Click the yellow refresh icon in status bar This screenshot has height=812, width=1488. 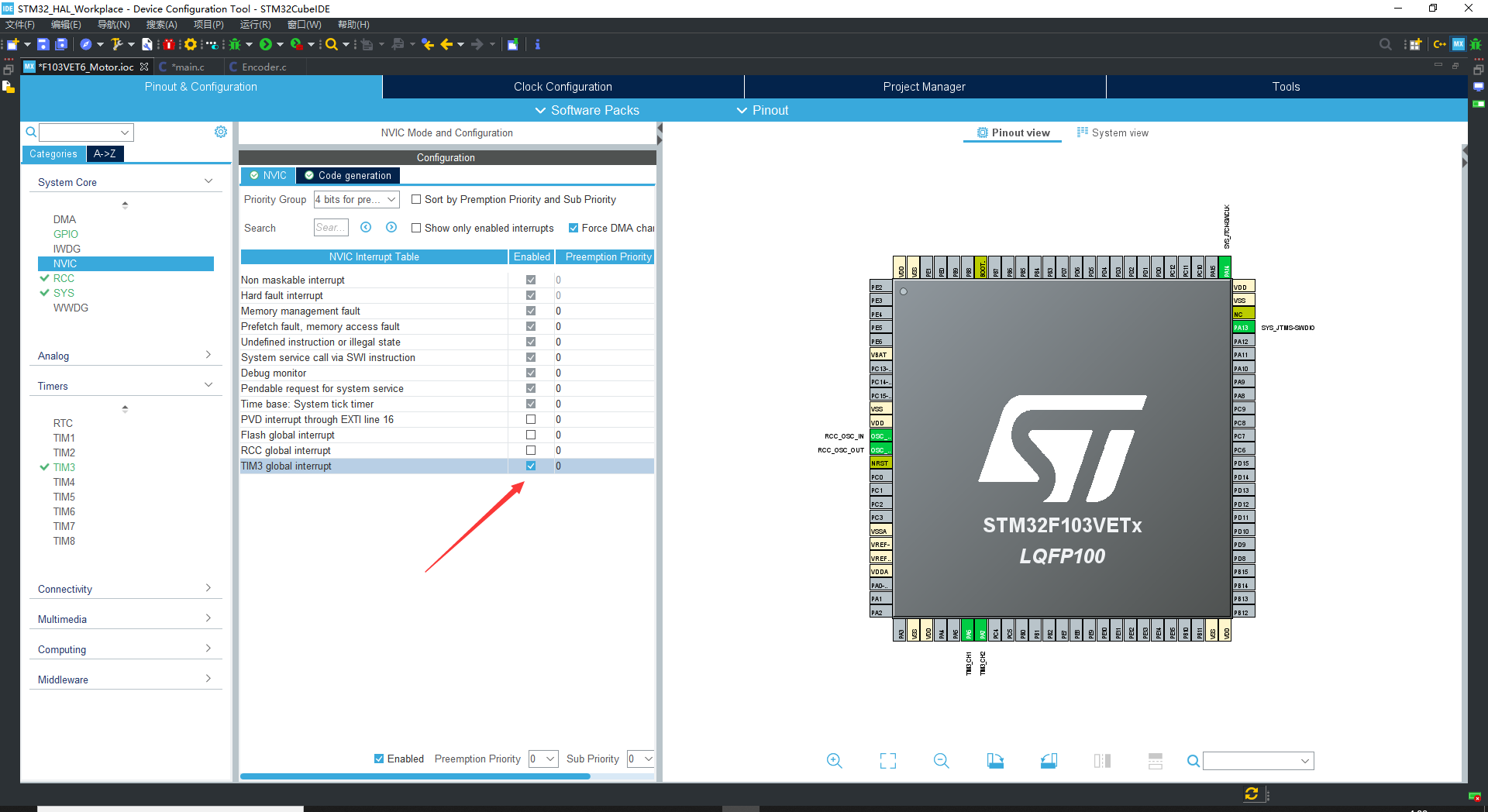1251,793
